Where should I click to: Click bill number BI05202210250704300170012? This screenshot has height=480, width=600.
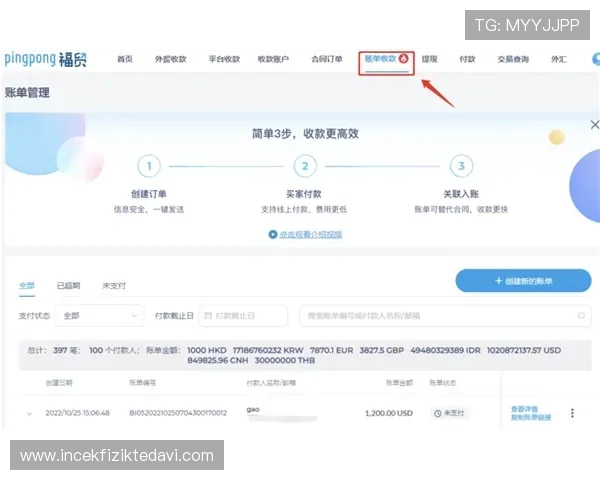tap(178, 413)
